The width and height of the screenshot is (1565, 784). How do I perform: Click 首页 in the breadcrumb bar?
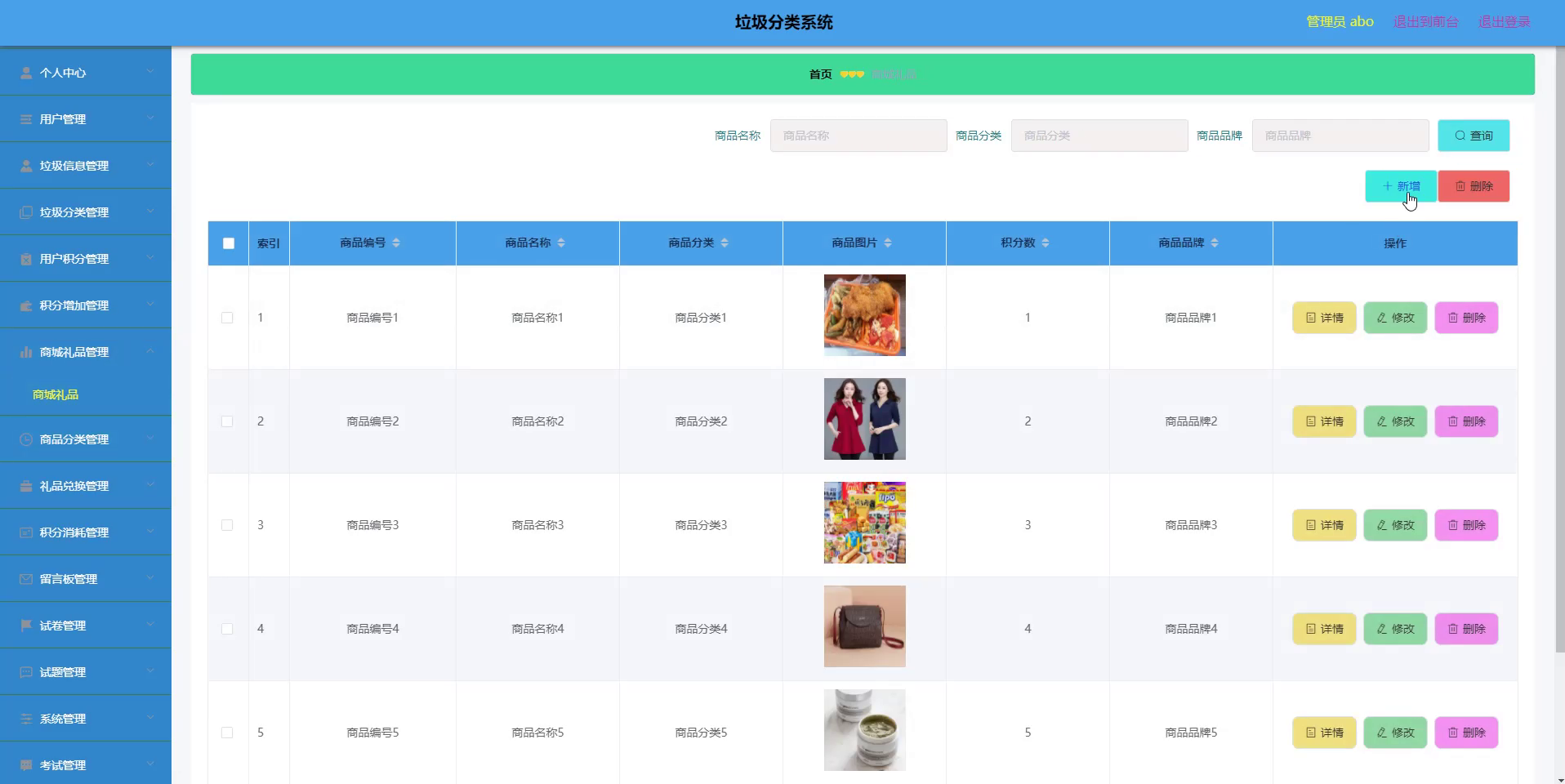820,74
